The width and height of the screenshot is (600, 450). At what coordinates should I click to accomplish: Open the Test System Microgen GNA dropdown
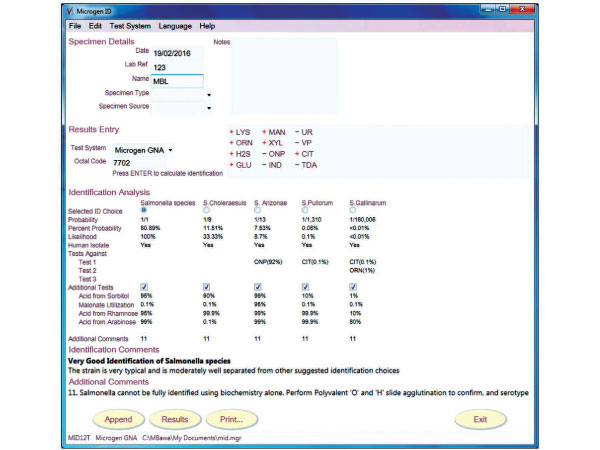coord(171,150)
